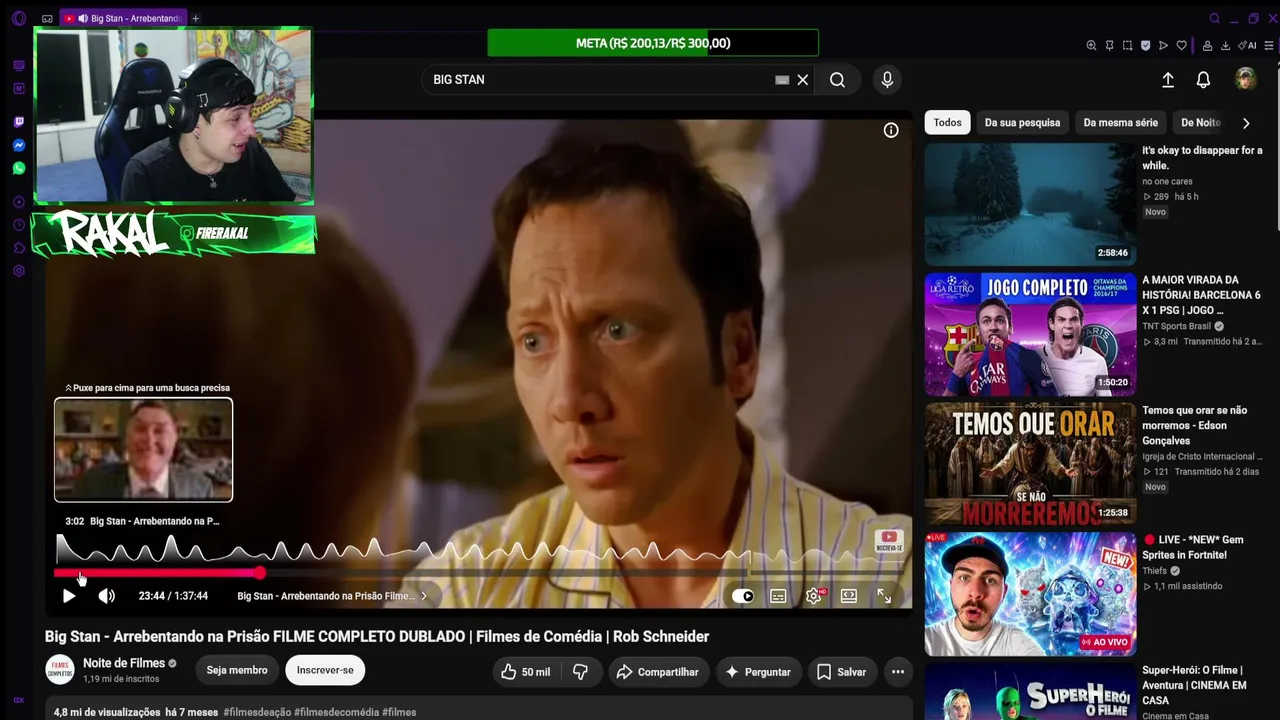Open browser search tabs magnifier
1280x720 pixels.
(x=1214, y=18)
